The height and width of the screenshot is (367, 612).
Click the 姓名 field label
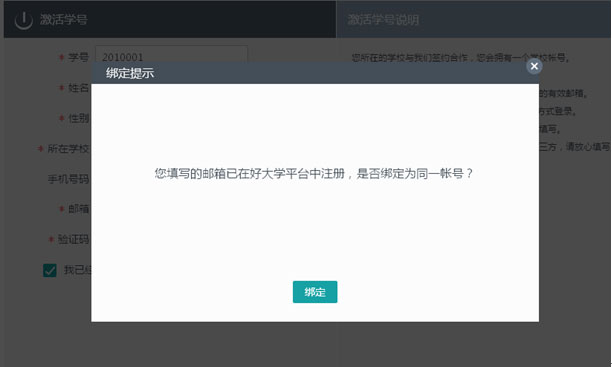(78, 87)
